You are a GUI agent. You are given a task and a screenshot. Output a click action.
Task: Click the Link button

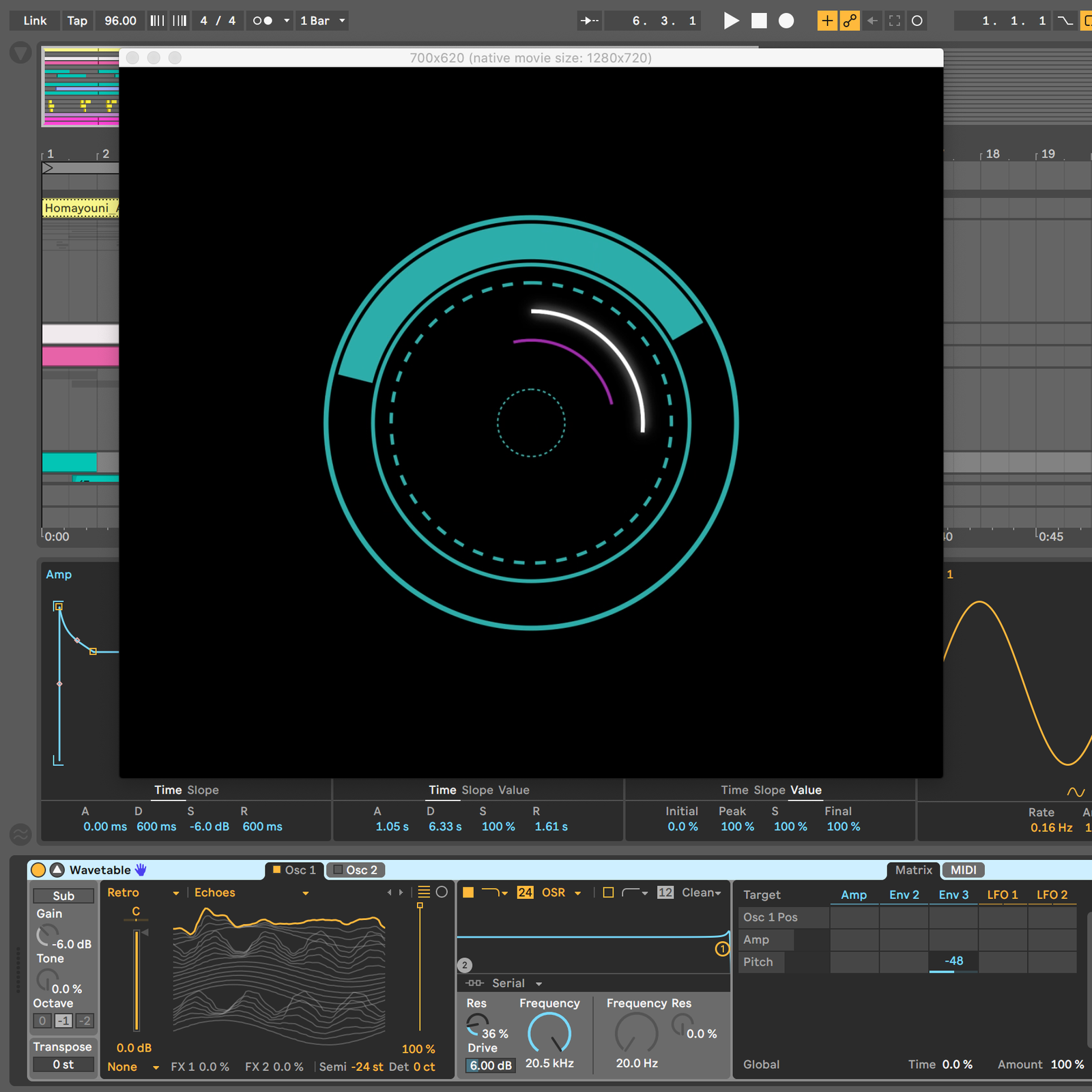click(35, 20)
